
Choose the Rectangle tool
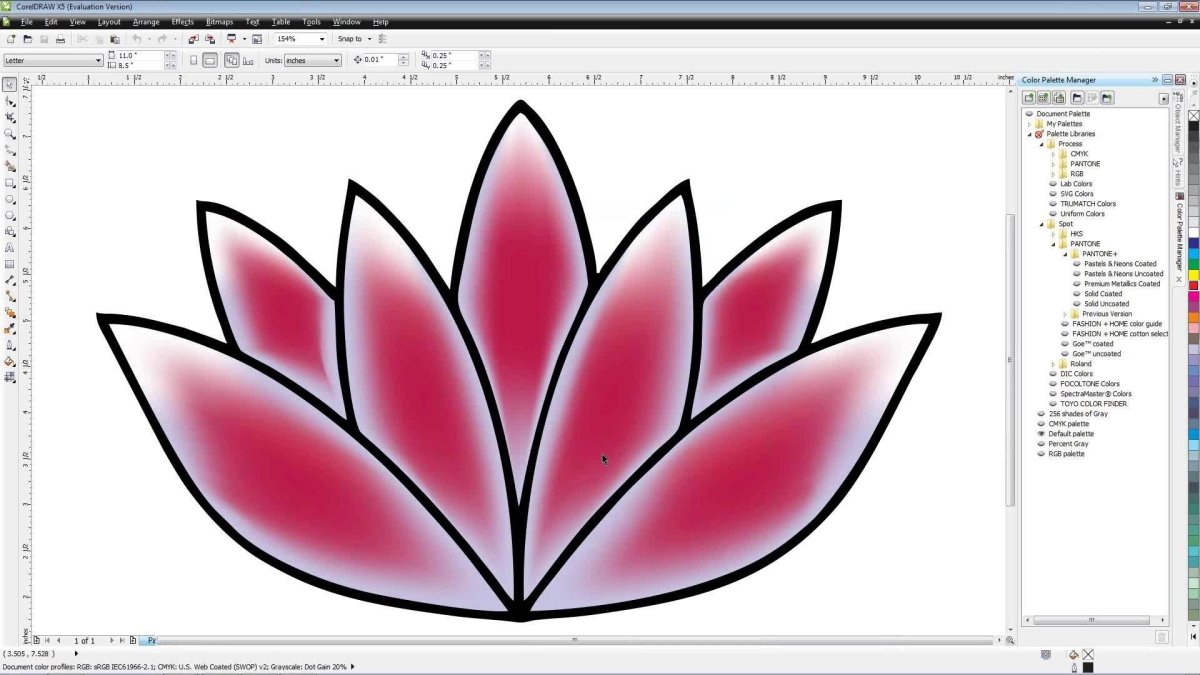10,183
